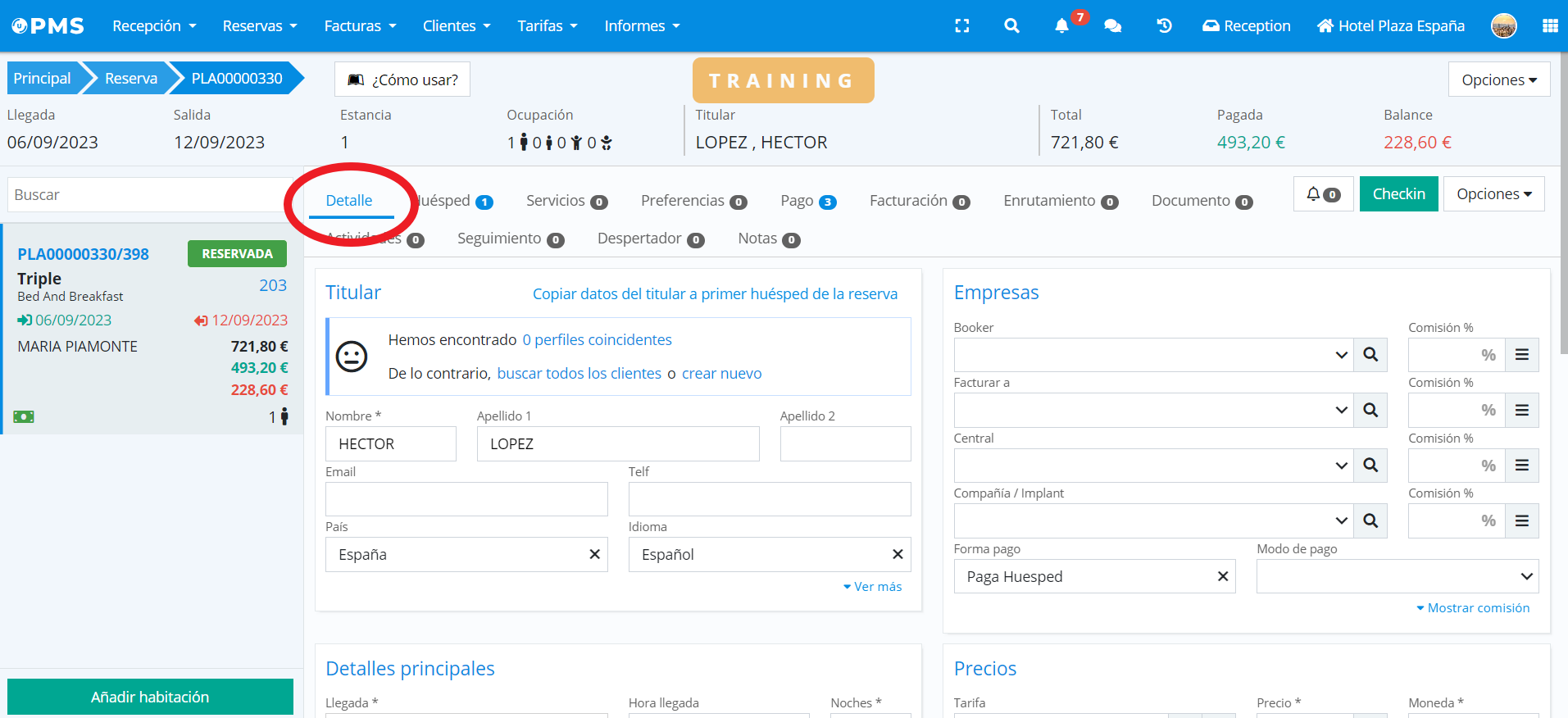Open the Facturar a commission menu icon
The height and width of the screenshot is (718, 1568).
click(1522, 410)
